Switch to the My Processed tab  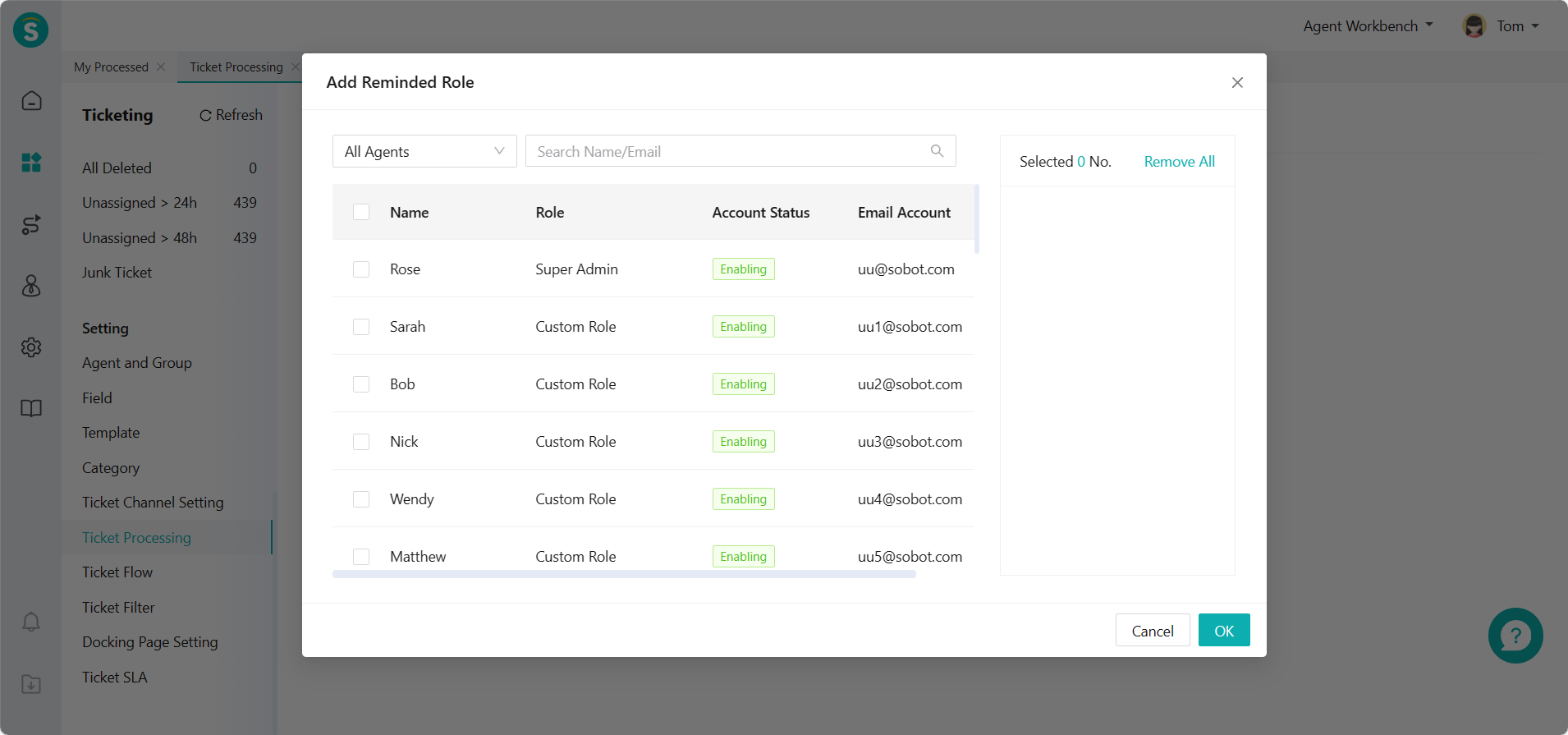[111, 67]
